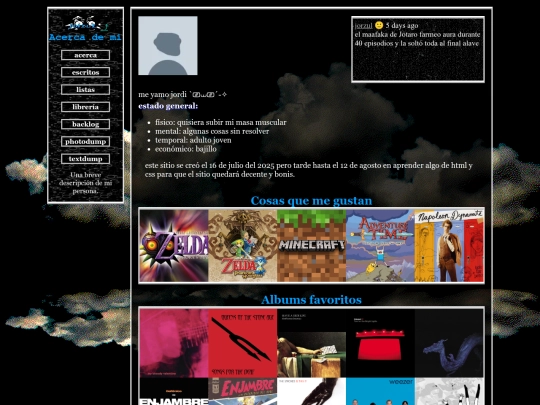Click the line temporal: adulto joven

[x=193, y=140]
